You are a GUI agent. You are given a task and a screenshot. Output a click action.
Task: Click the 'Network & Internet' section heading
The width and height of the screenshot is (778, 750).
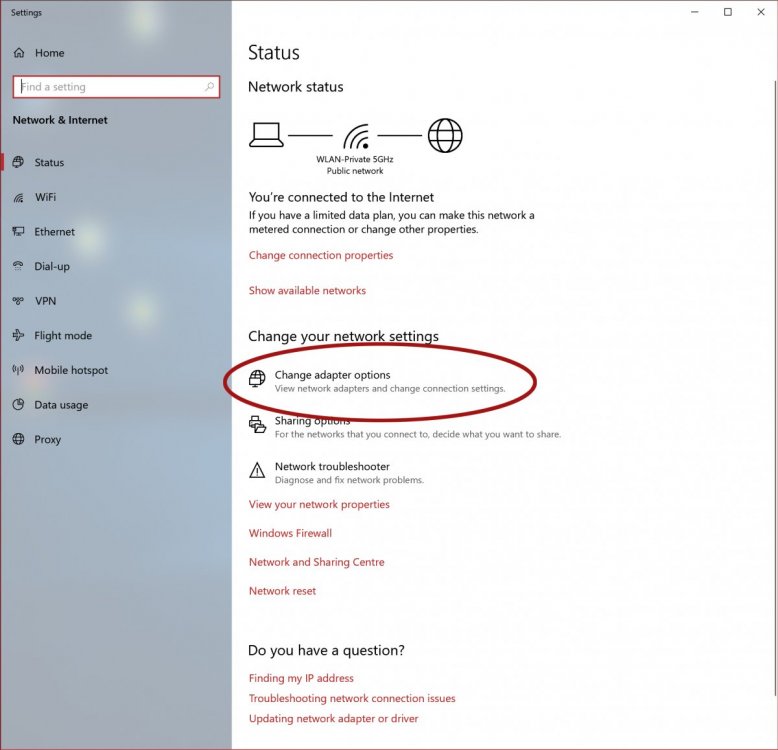60,120
